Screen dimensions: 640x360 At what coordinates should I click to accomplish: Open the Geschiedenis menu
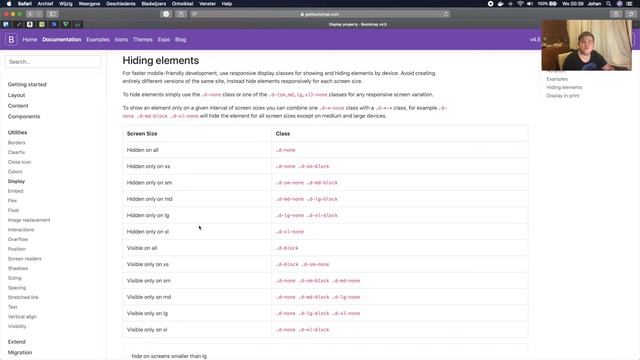click(121, 4)
